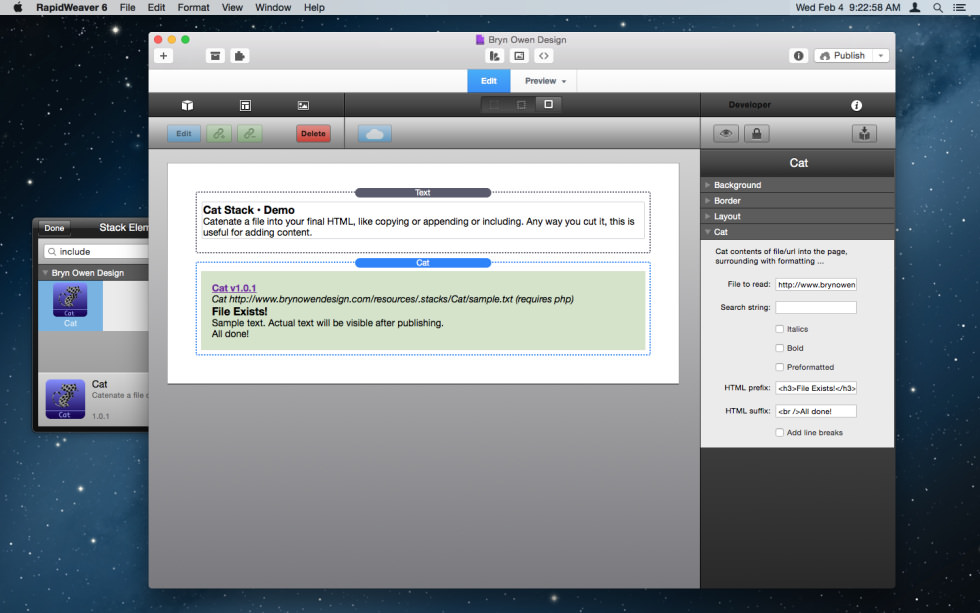Open the Edit menu in menu bar
Viewport: 980px width, 613px height.
coord(156,7)
